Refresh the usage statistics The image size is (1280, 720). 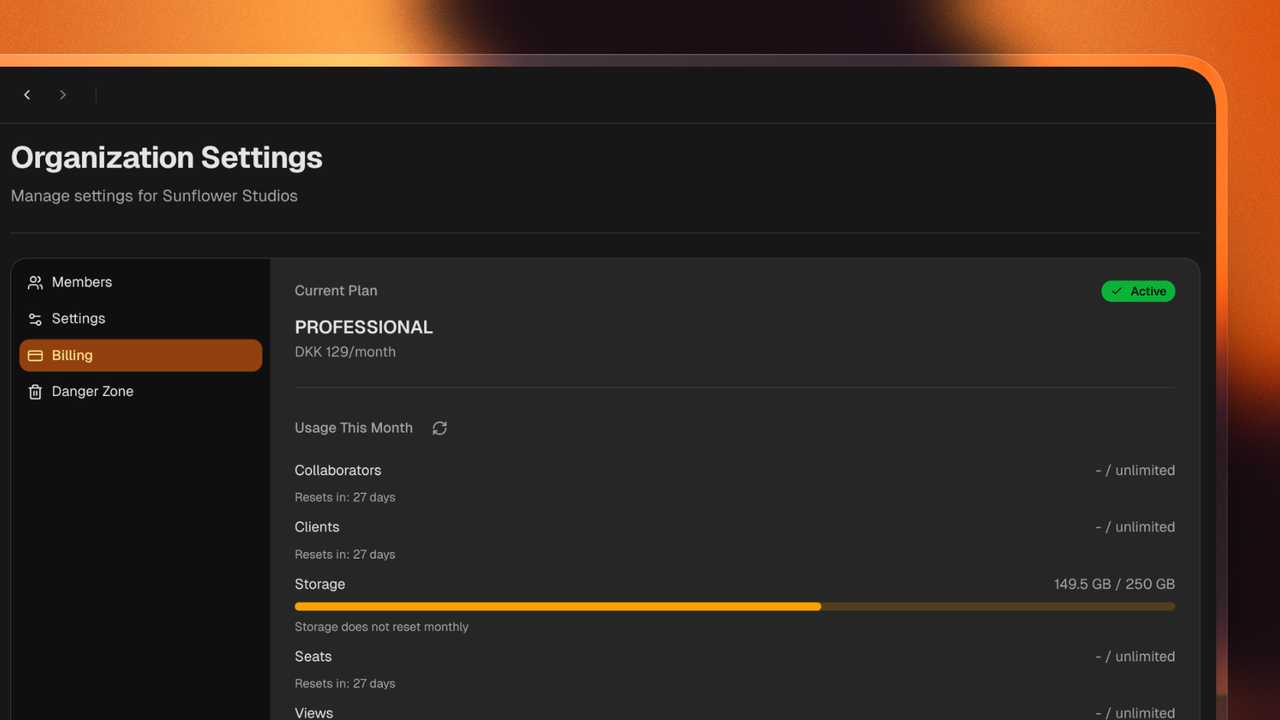click(x=439, y=428)
